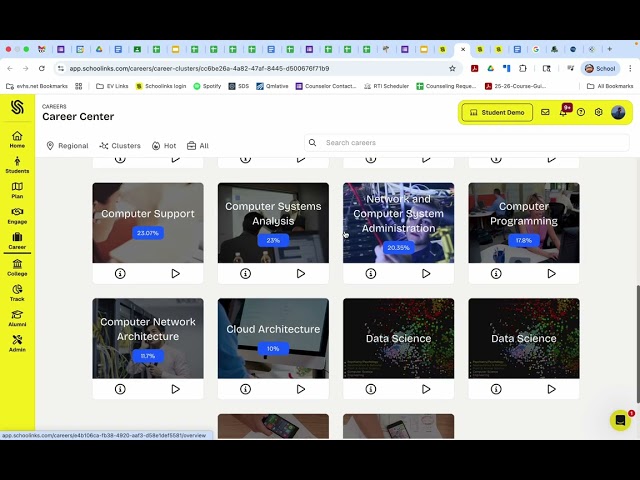Open the settings gear icon

598,112
